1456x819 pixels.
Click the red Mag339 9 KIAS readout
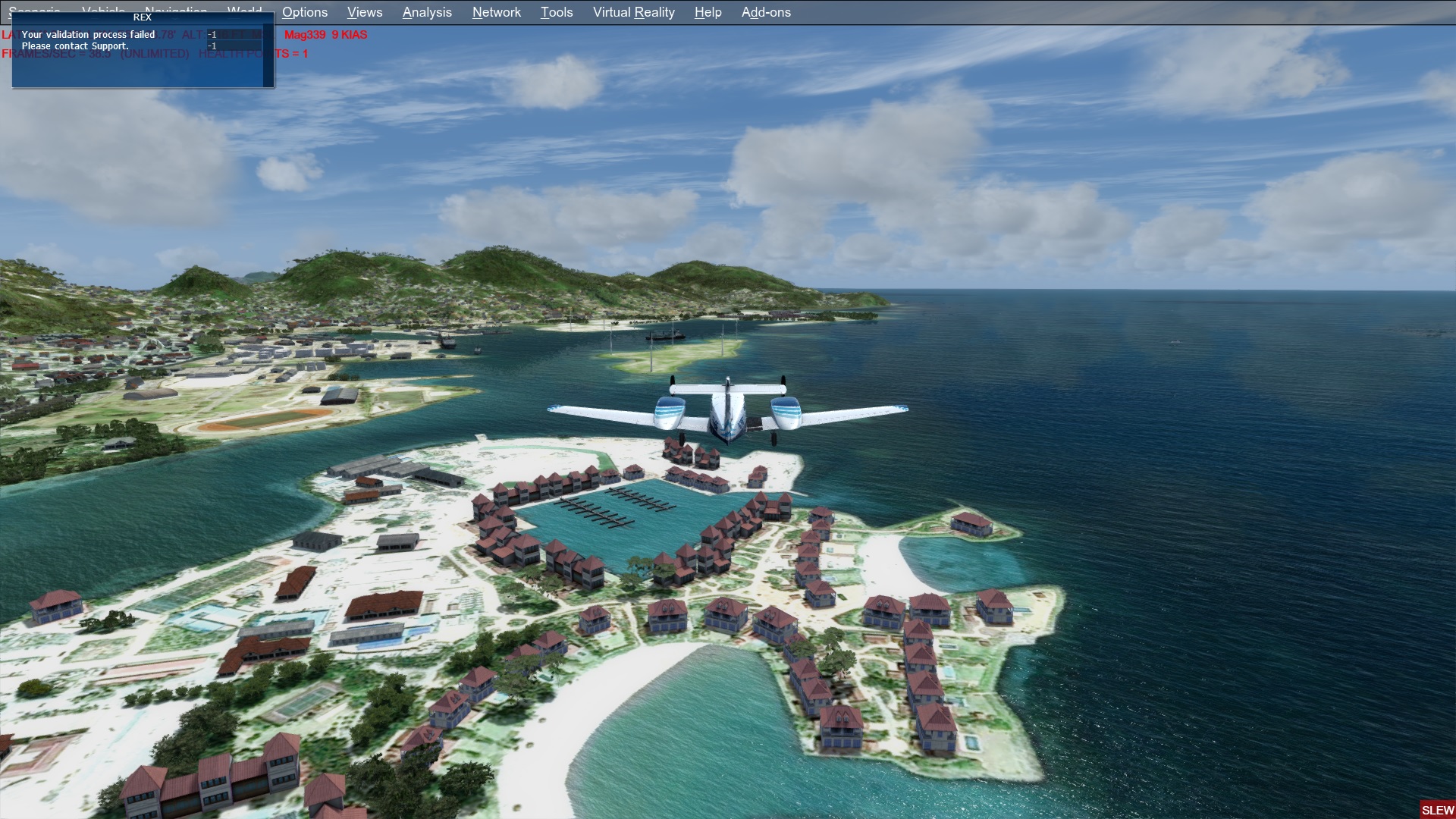(325, 35)
